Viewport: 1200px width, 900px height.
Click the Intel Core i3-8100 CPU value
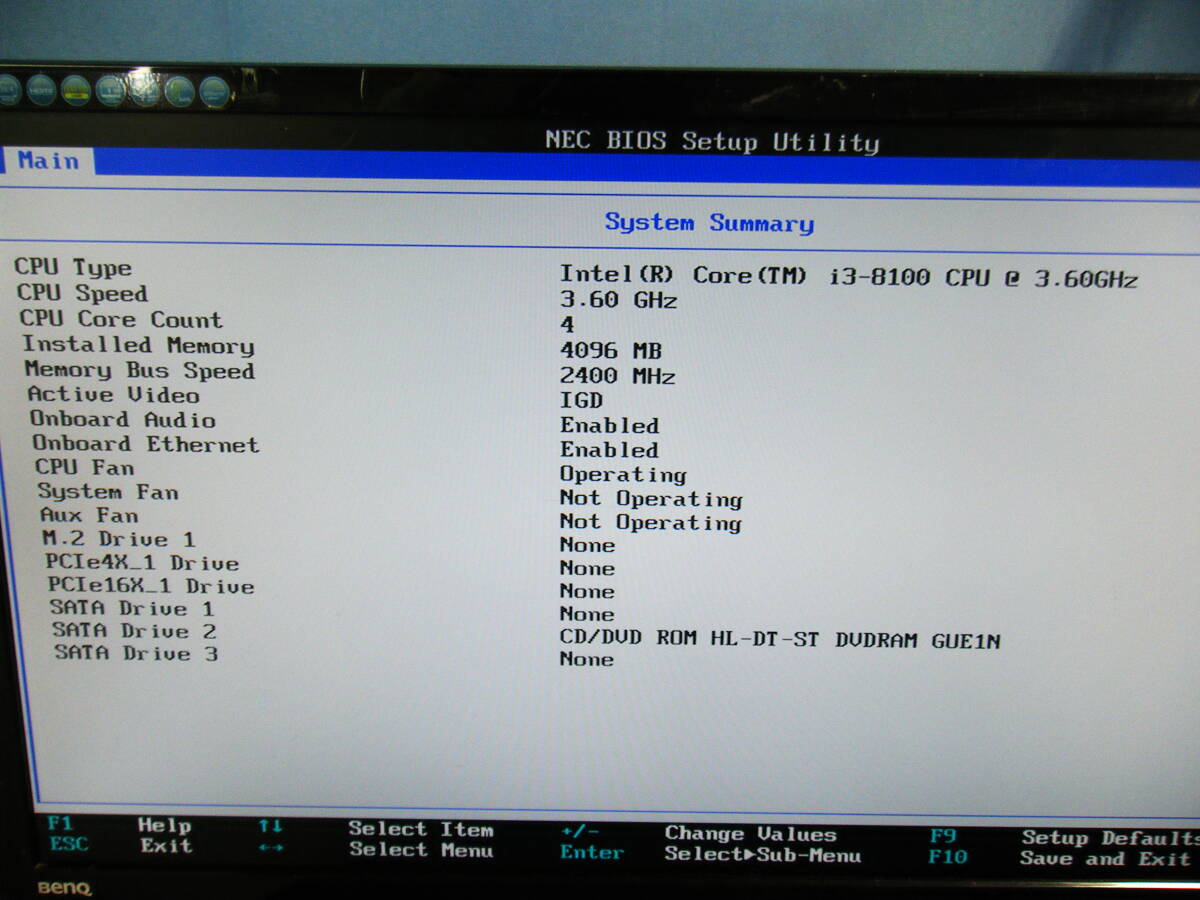[x=848, y=276]
